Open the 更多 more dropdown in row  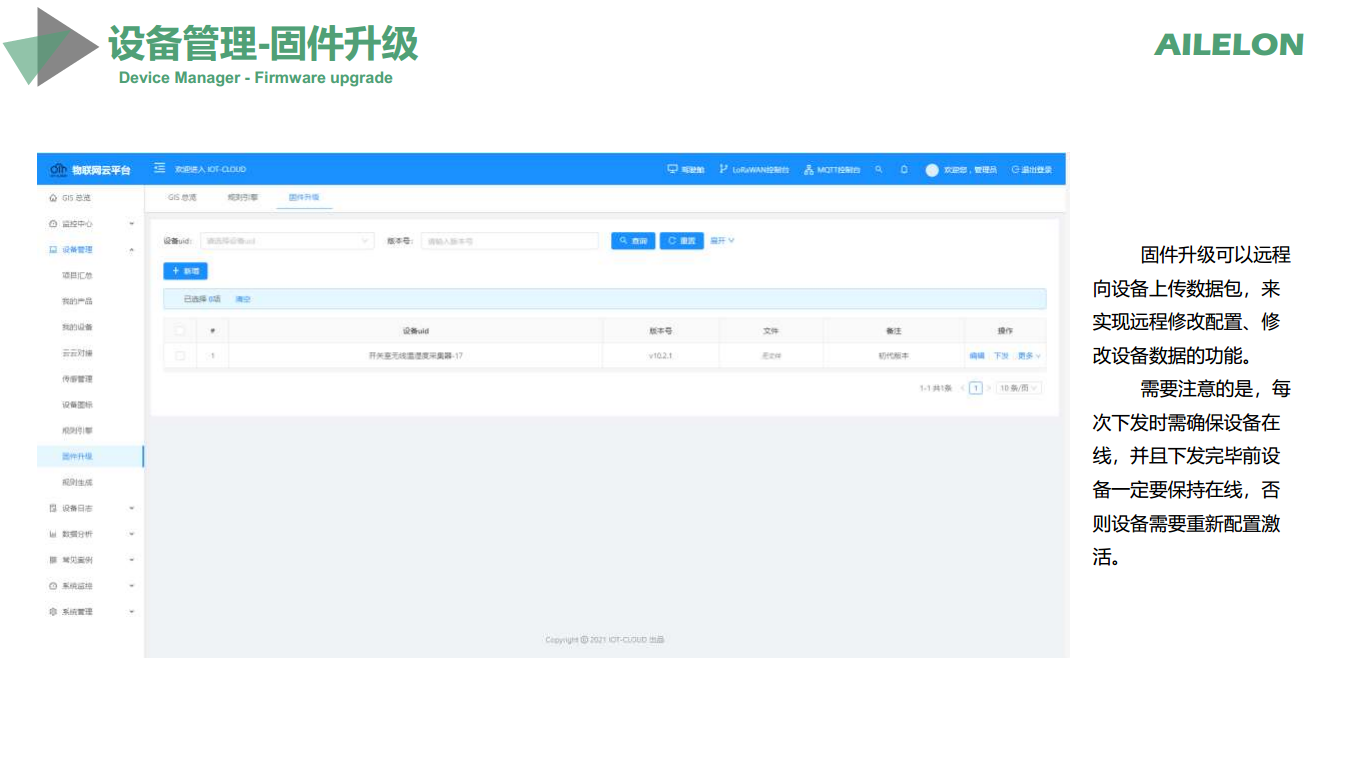(1029, 356)
